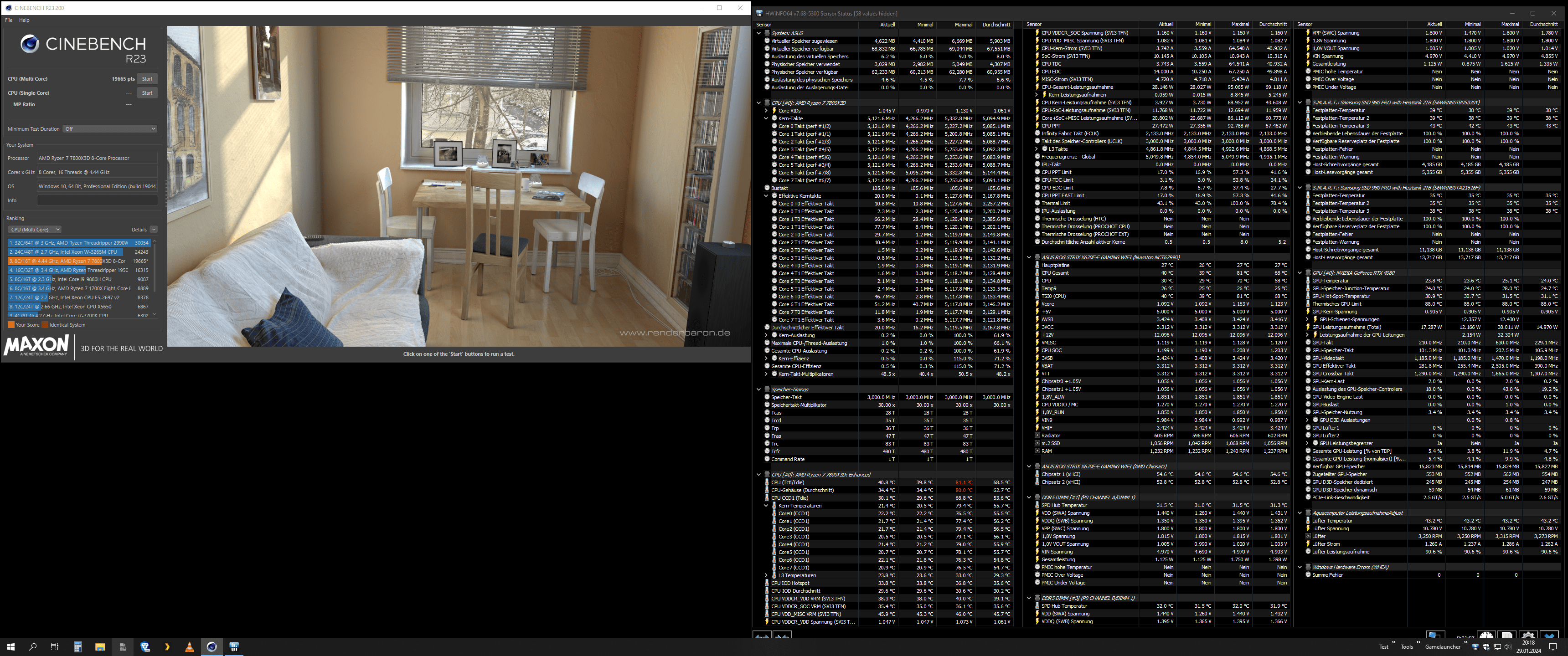This screenshot has width=1568, height=656.
Task: Open File Explorer from taskbar
Action: [100, 647]
